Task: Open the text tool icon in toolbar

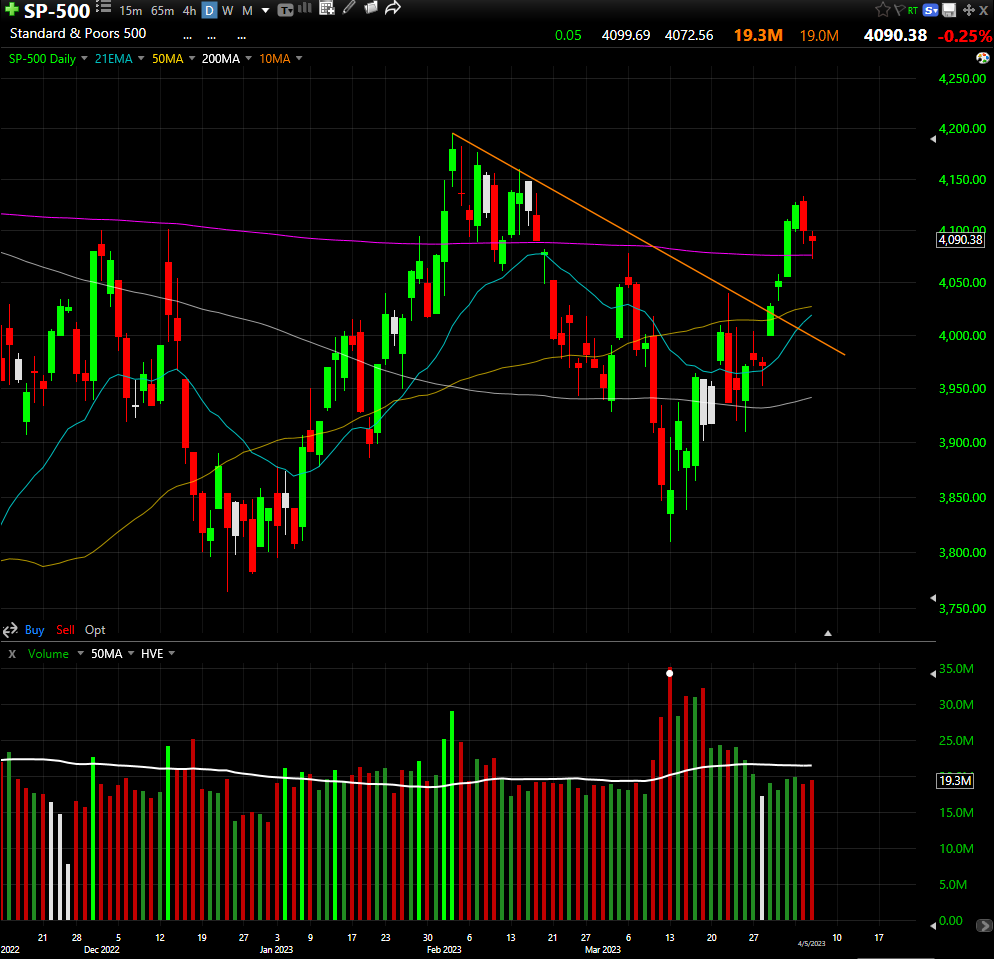Action: [x=285, y=10]
